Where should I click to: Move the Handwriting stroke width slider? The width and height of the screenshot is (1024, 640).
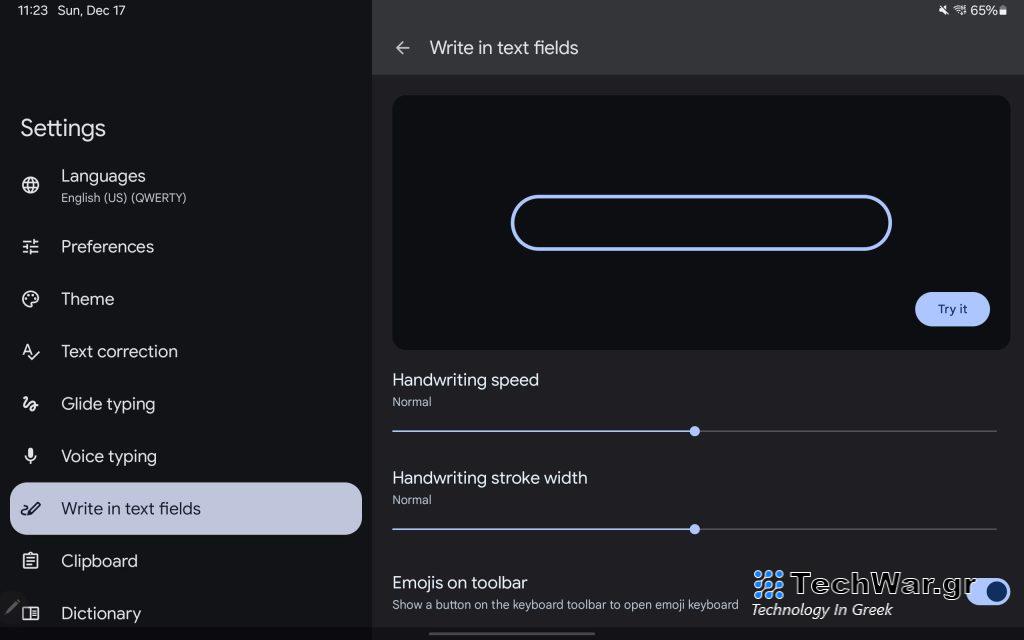pyautogui.click(x=695, y=529)
